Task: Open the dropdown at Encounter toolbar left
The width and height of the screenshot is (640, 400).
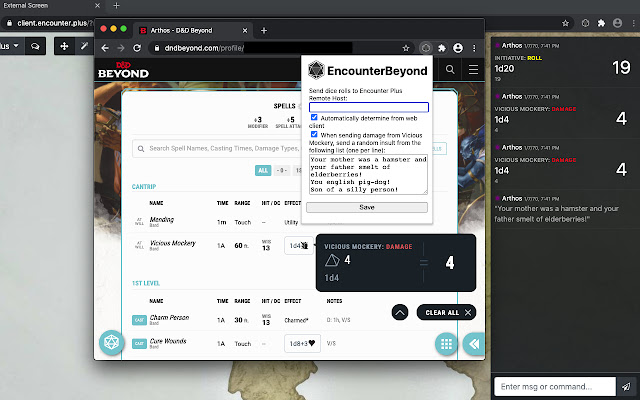Action: (x=11, y=46)
